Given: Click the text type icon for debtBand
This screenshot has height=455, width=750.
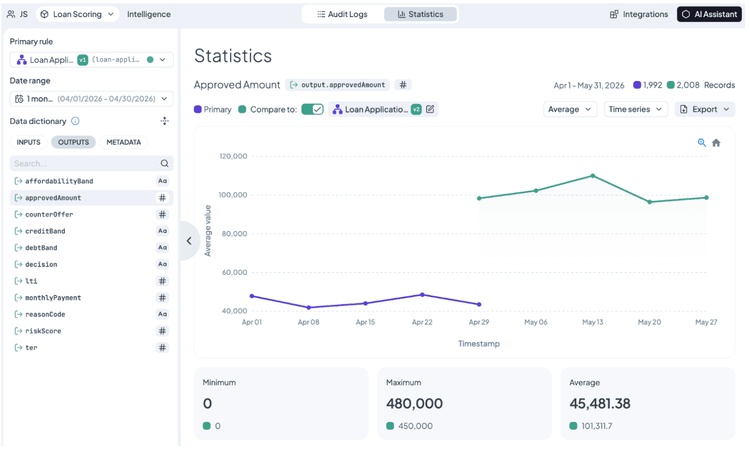Looking at the screenshot, I should coord(163,248).
